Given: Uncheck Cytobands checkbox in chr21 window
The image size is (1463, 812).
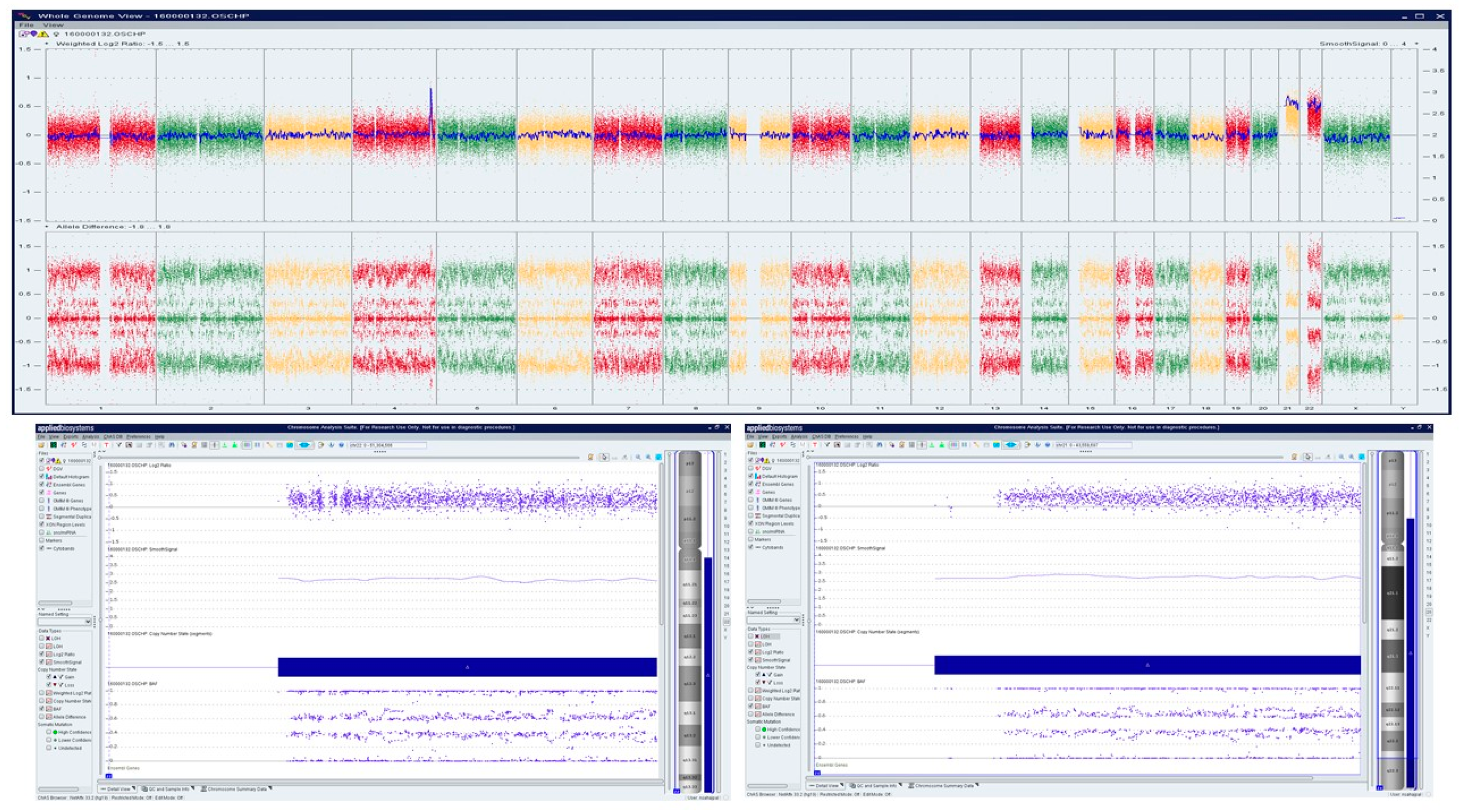Looking at the screenshot, I should click(751, 547).
